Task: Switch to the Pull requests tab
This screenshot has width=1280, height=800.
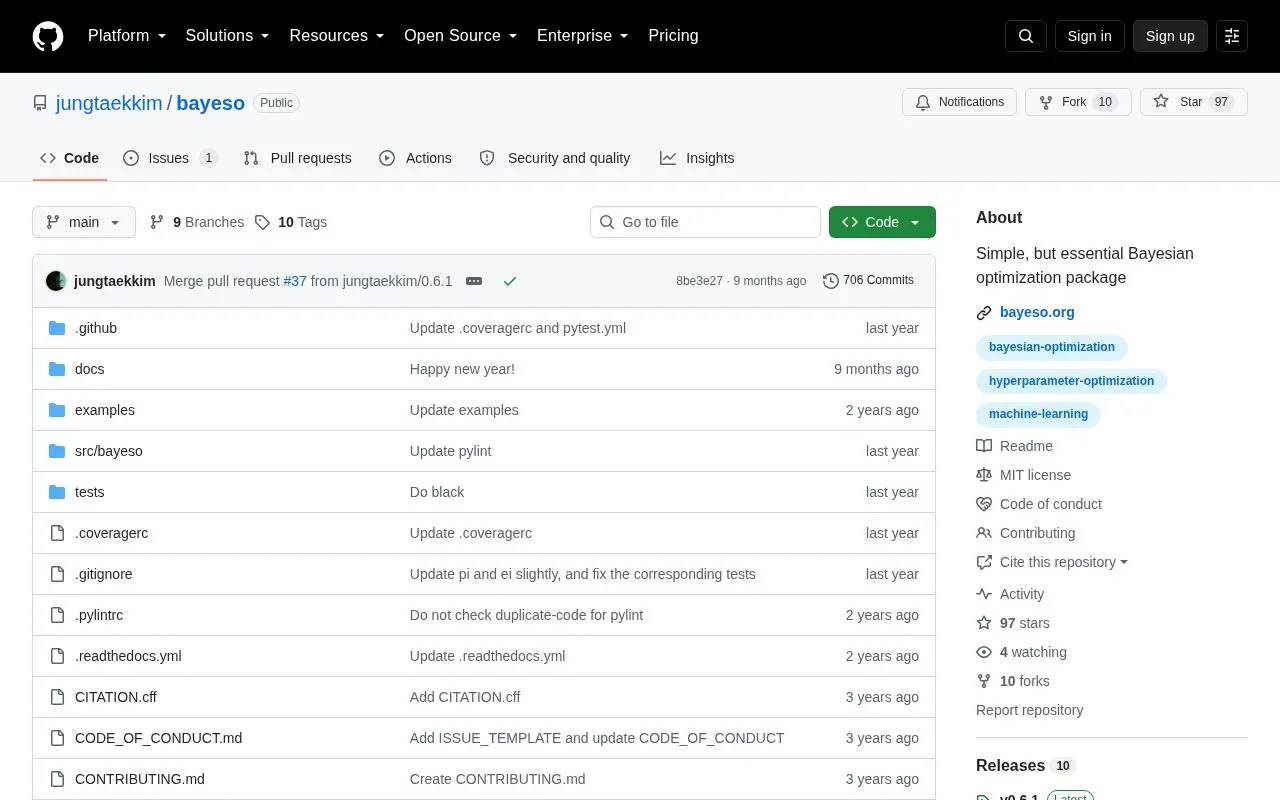Action: 298,158
